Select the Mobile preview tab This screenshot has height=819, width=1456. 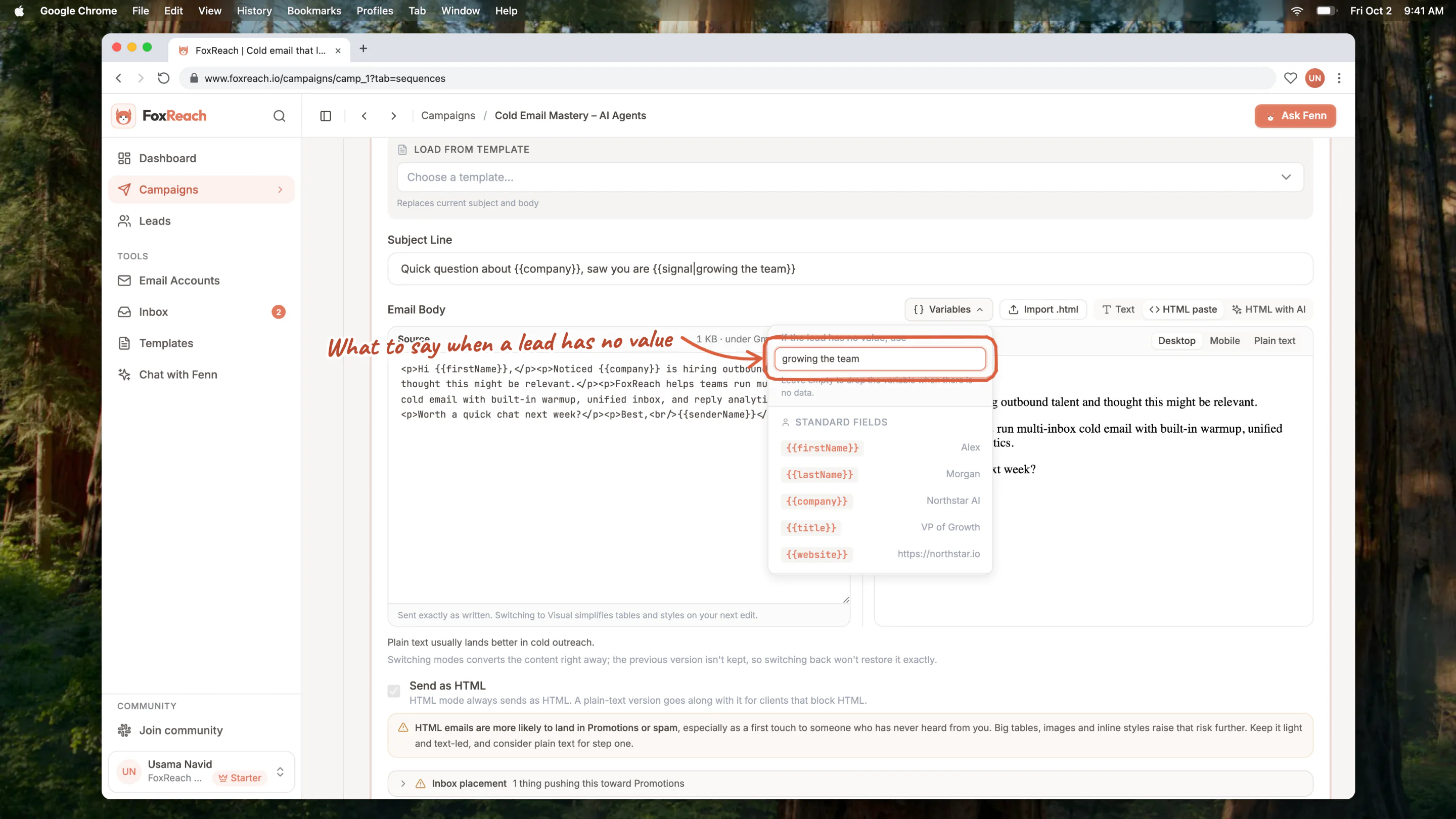tap(1224, 341)
